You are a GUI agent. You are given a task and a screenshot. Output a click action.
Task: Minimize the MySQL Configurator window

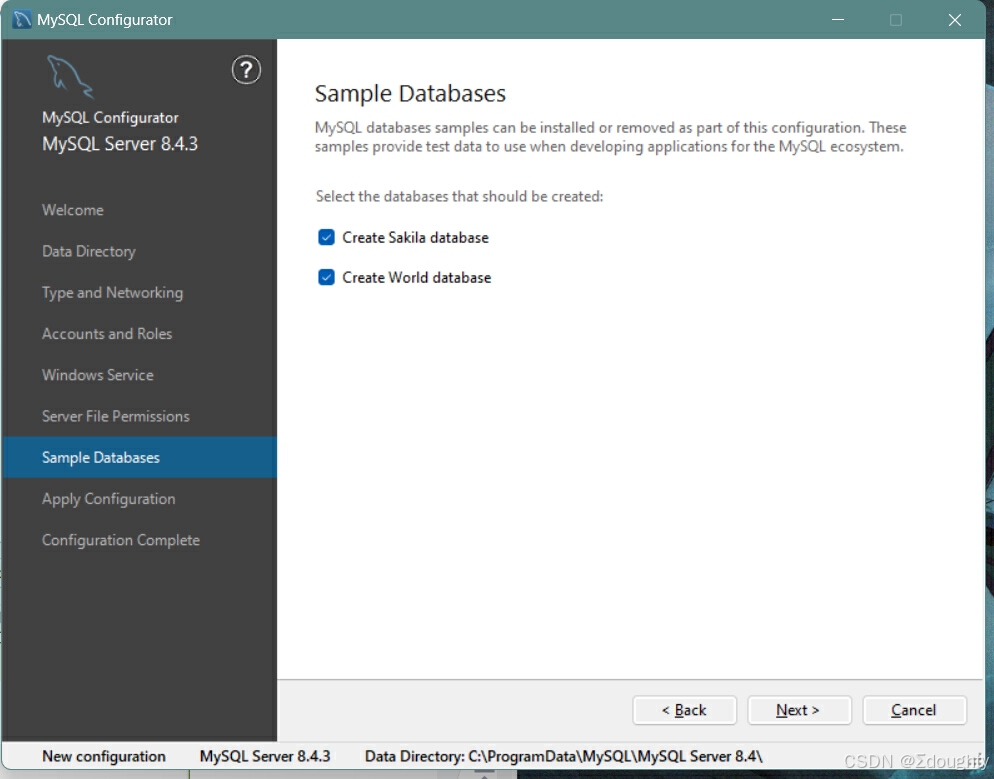[x=838, y=20]
